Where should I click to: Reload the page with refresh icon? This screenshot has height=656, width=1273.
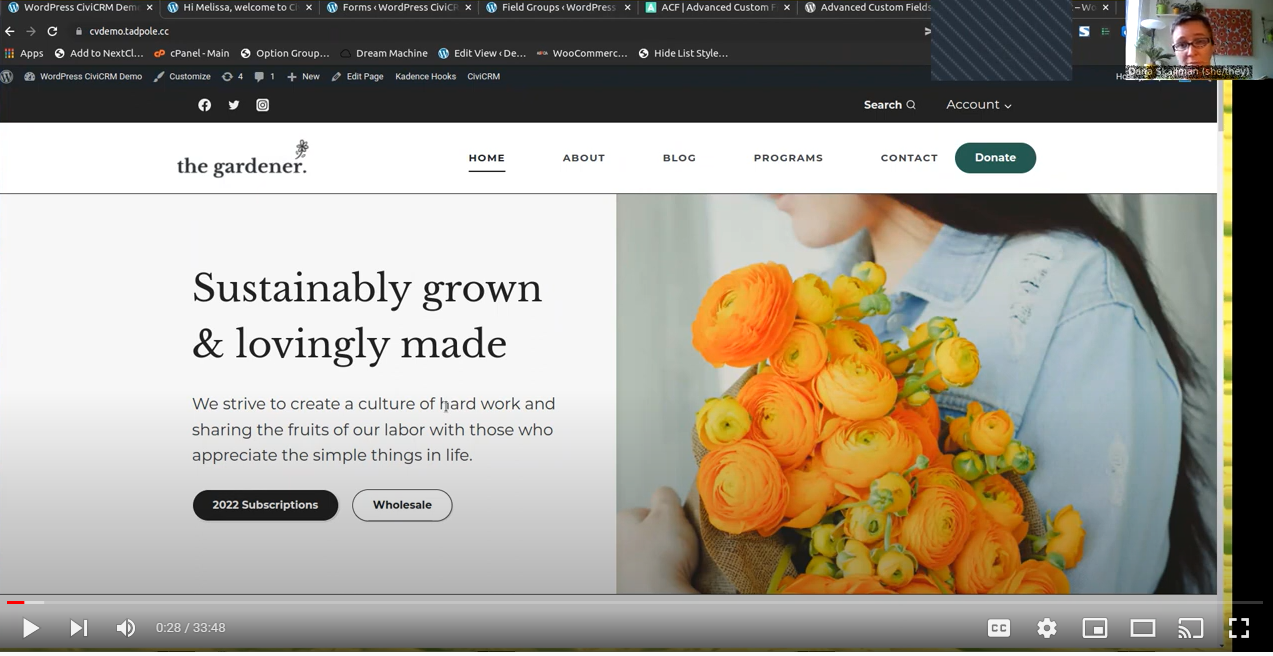52,31
